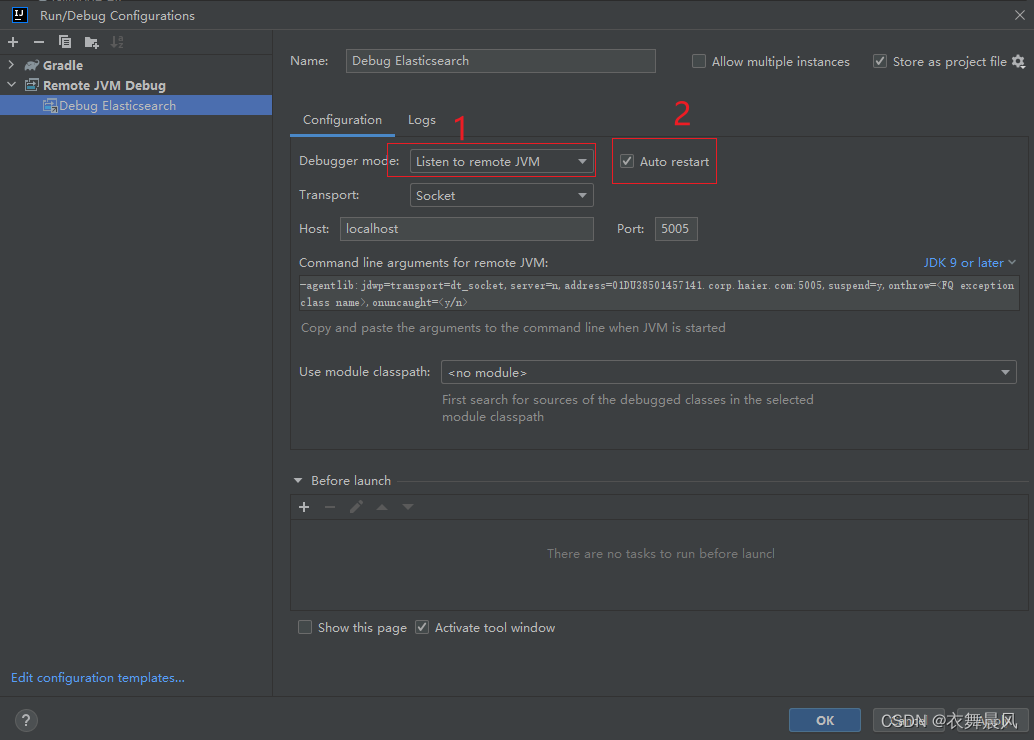Copy the selected configuration

[x=65, y=42]
